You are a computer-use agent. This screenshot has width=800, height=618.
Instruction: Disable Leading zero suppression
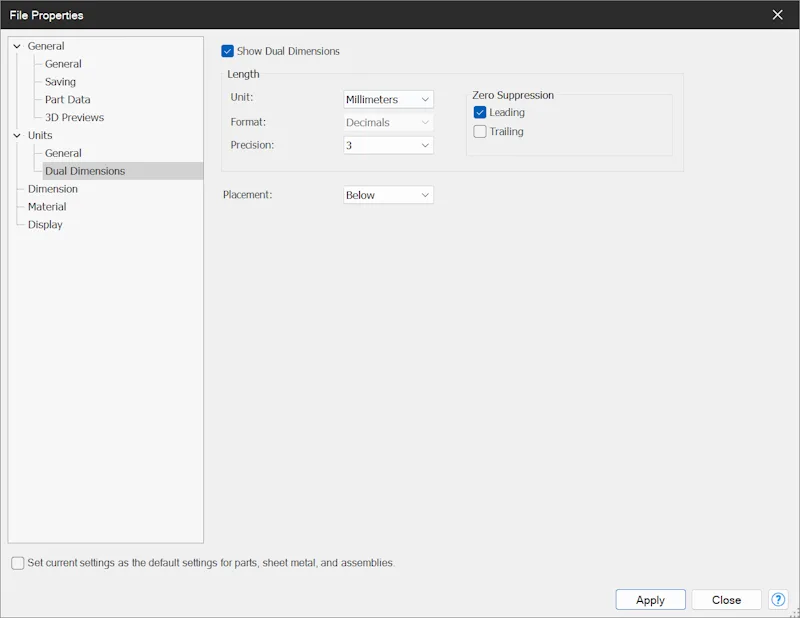point(480,112)
